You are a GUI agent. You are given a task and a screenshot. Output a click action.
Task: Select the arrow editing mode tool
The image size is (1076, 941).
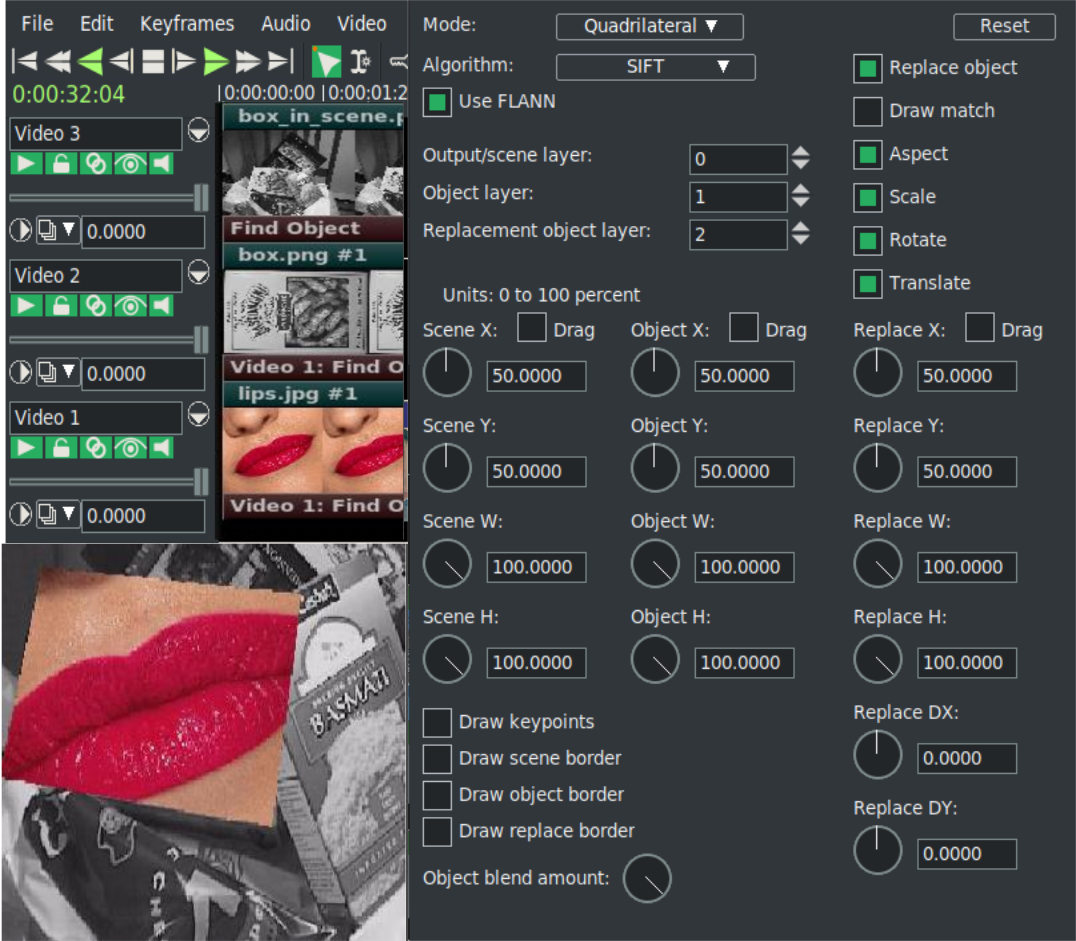click(326, 62)
